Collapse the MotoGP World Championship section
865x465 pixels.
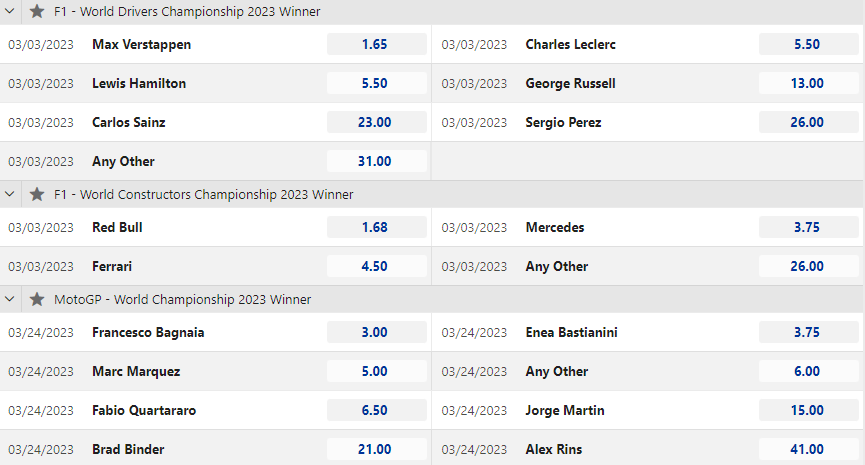(11, 299)
